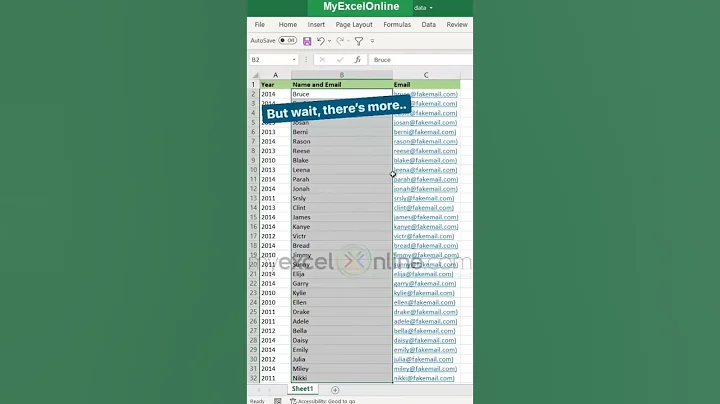Viewport: 720px width, 404px height.
Task: Open the Data ribbon tab
Action: (428, 24)
